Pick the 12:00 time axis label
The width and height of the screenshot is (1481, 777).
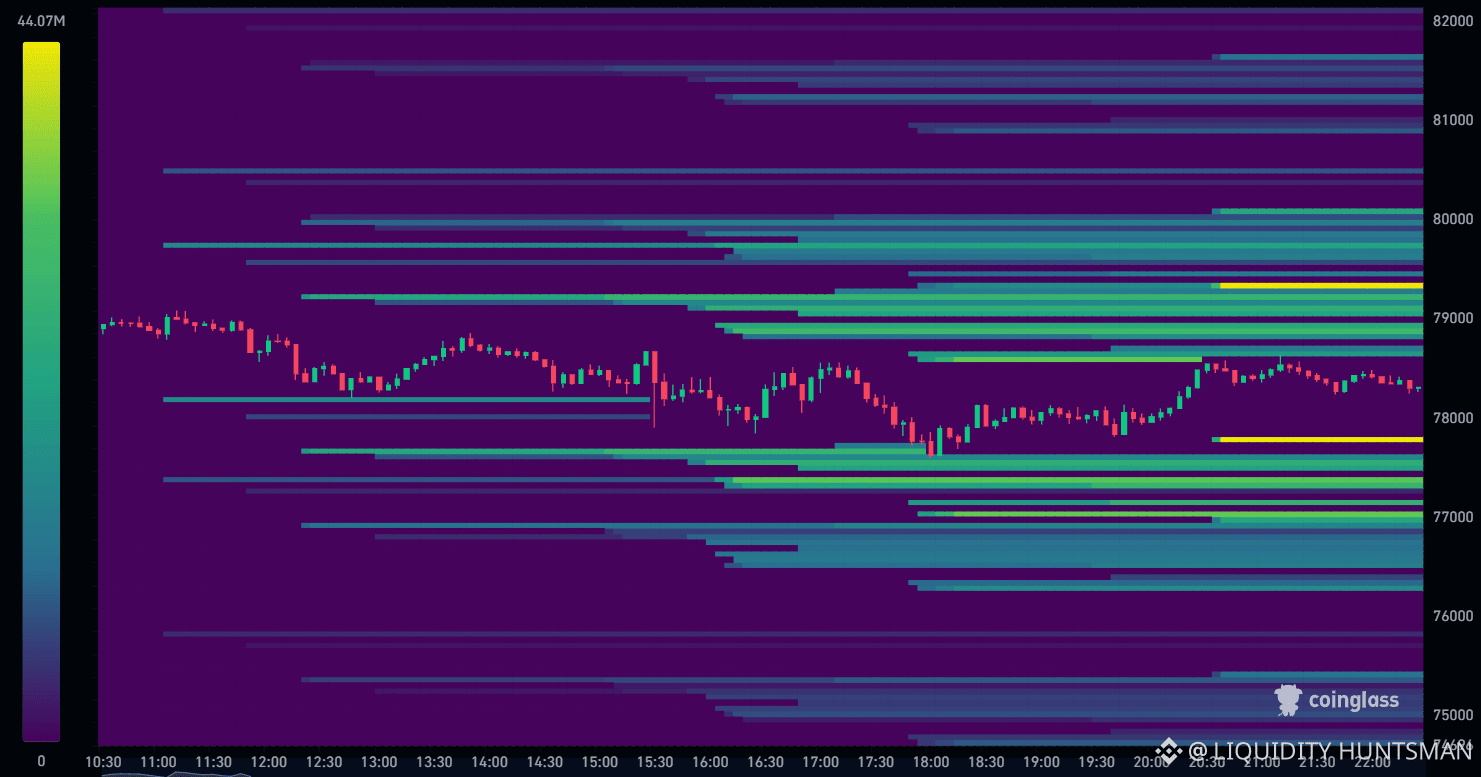pos(269,762)
